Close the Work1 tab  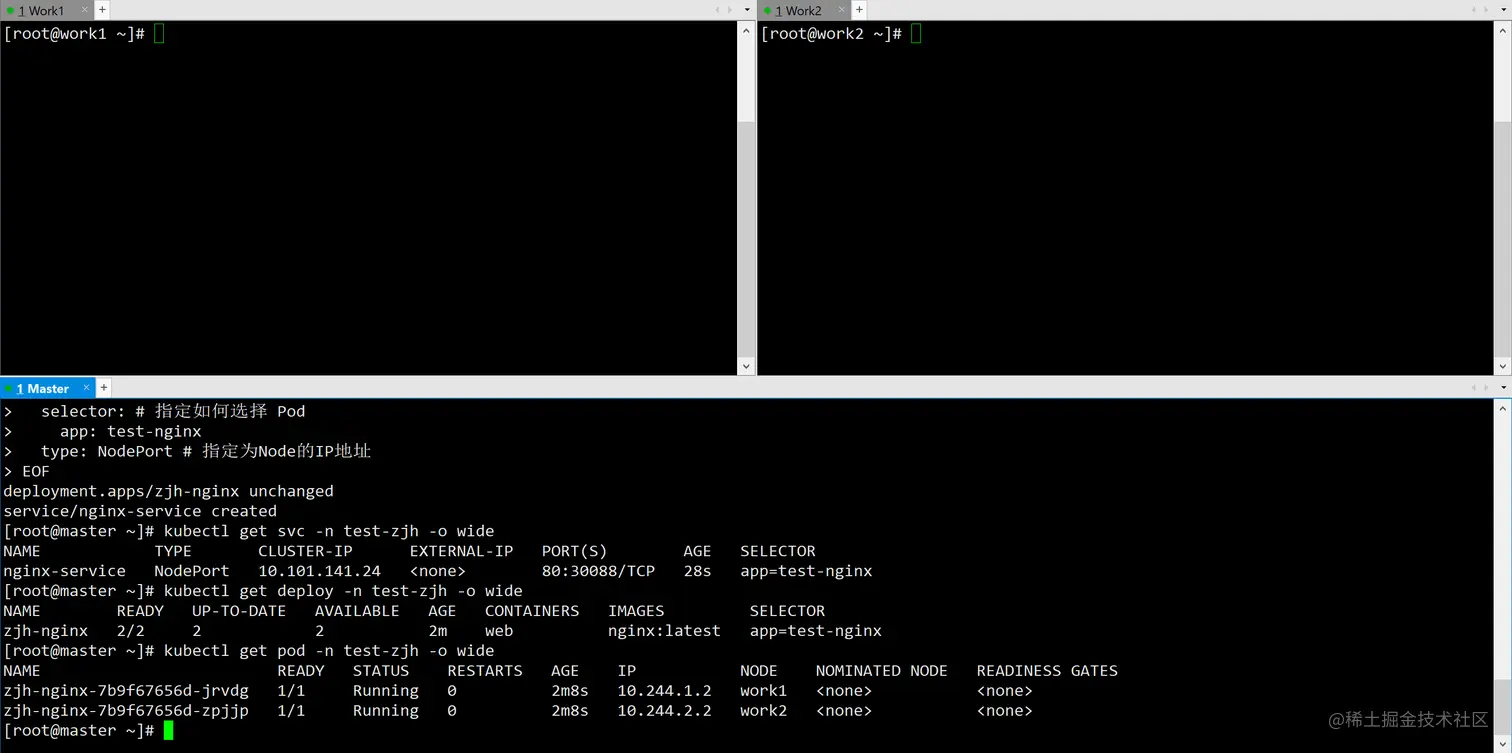[83, 10]
